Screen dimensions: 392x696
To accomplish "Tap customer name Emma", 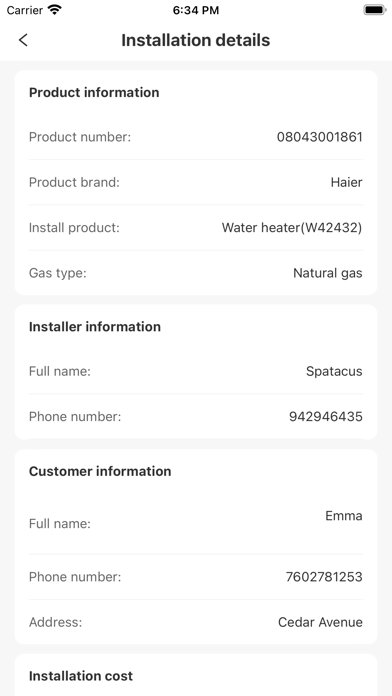I will [x=344, y=516].
